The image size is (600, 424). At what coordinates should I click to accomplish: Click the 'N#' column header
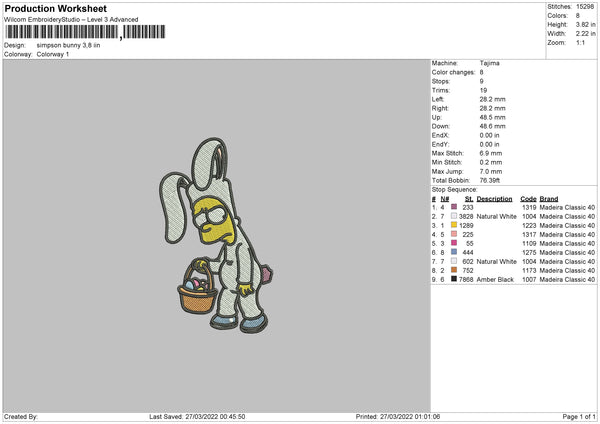point(445,199)
